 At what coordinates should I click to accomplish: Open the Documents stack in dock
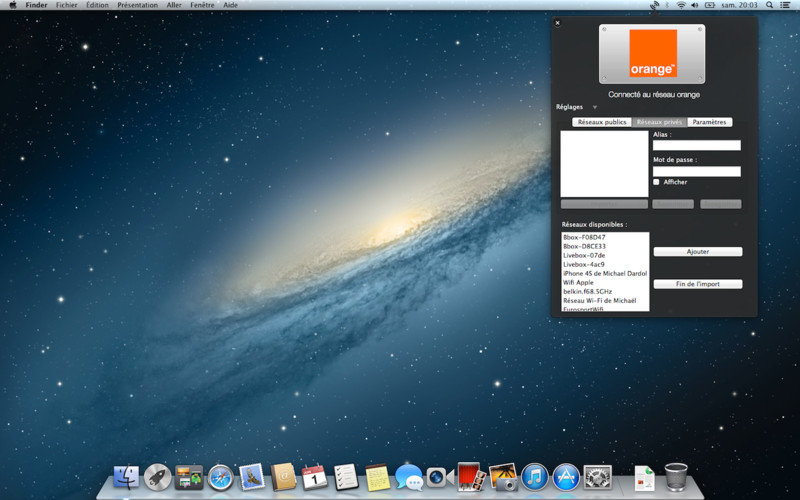pyautogui.click(x=644, y=478)
